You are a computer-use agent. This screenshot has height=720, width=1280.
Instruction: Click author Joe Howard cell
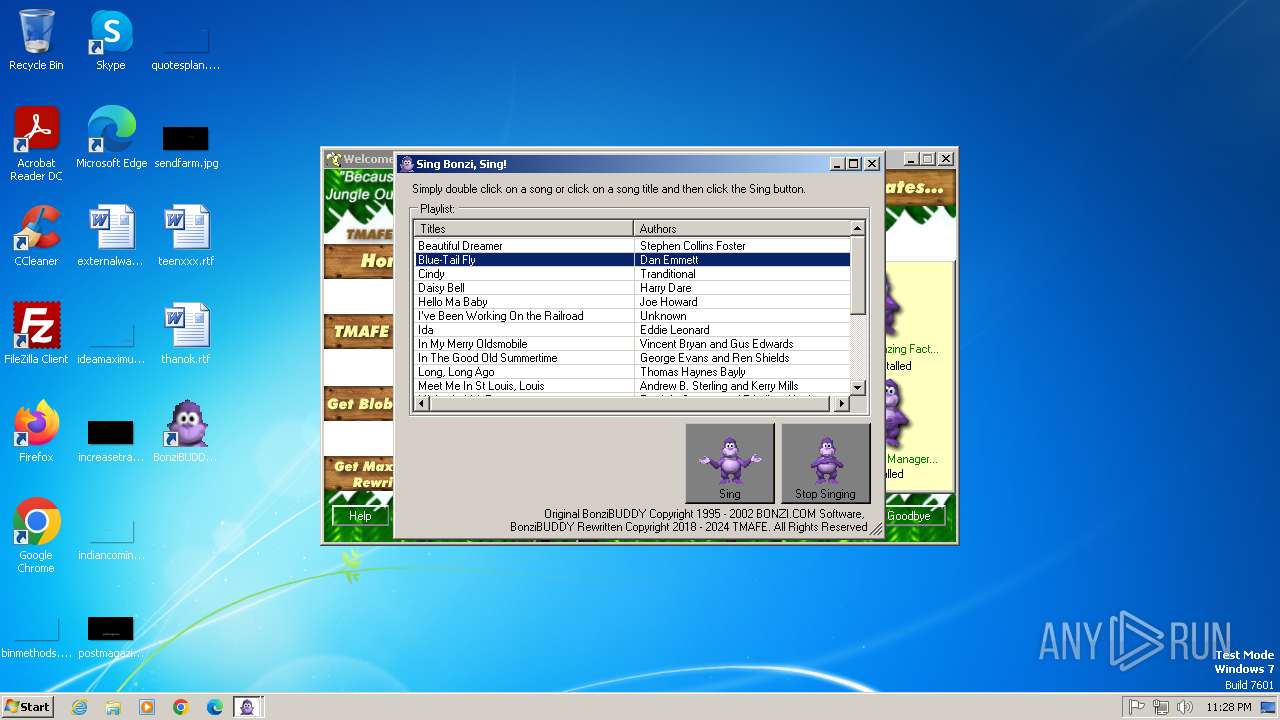click(x=669, y=301)
